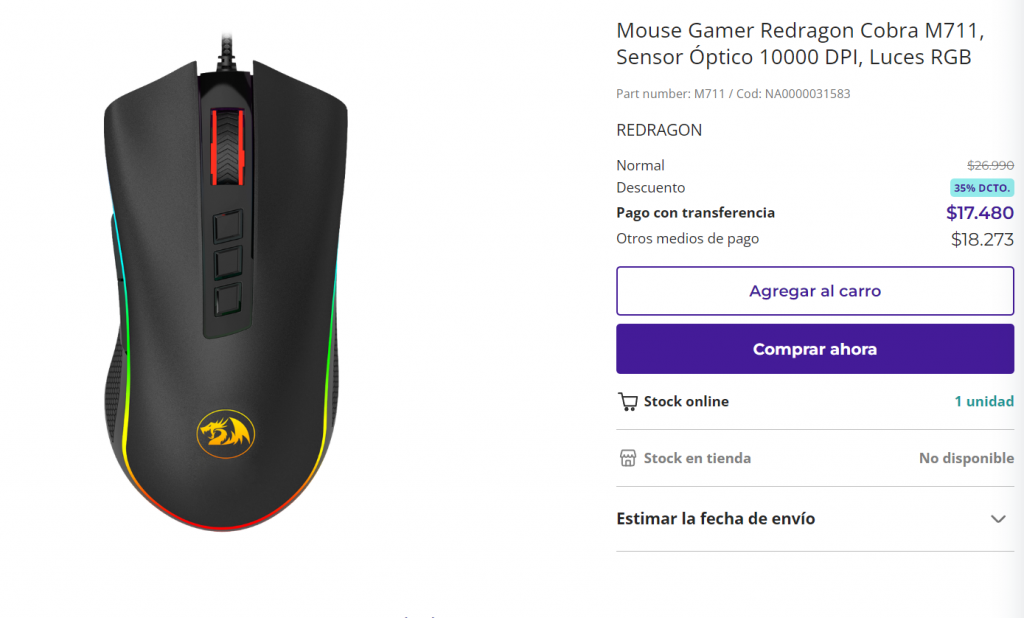Click the 35% DCTO discount badge
This screenshot has width=1024, height=618.
click(982, 188)
